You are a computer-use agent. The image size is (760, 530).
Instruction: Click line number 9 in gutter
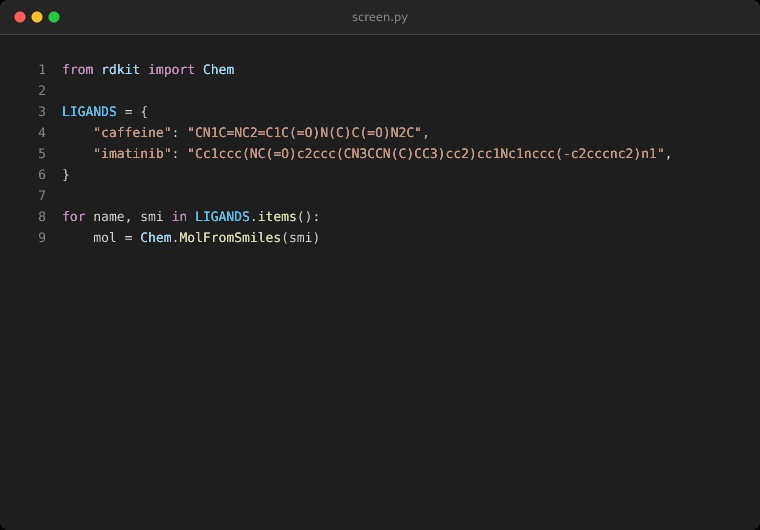point(42,238)
